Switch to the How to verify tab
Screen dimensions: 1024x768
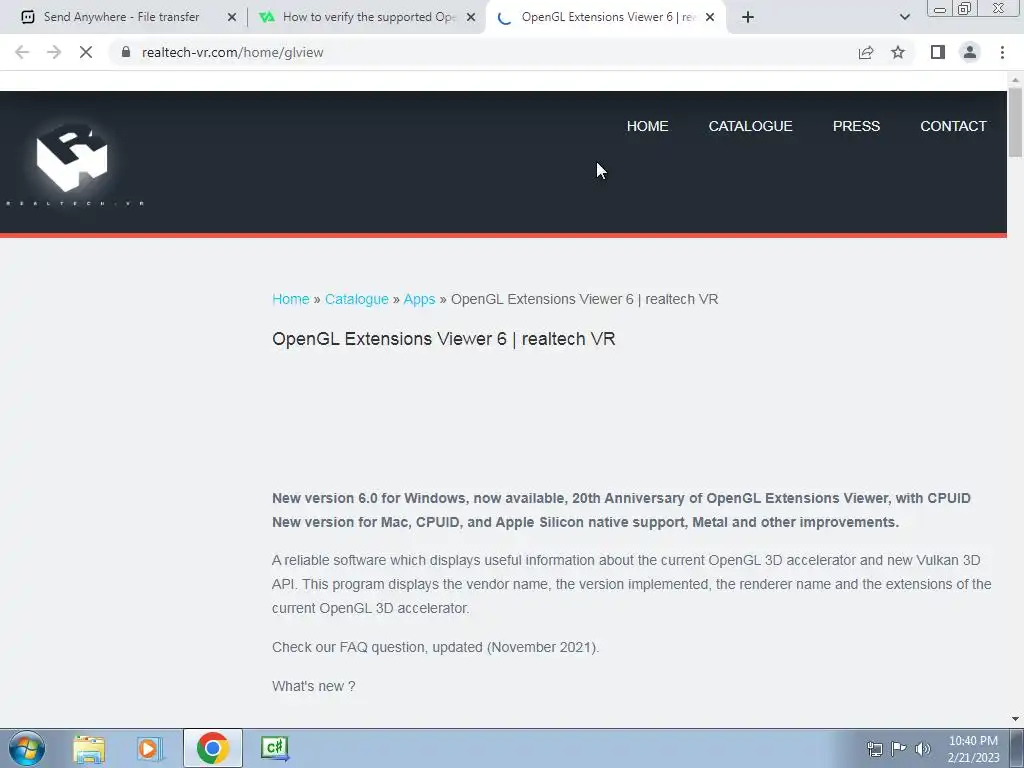[x=366, y=17]
